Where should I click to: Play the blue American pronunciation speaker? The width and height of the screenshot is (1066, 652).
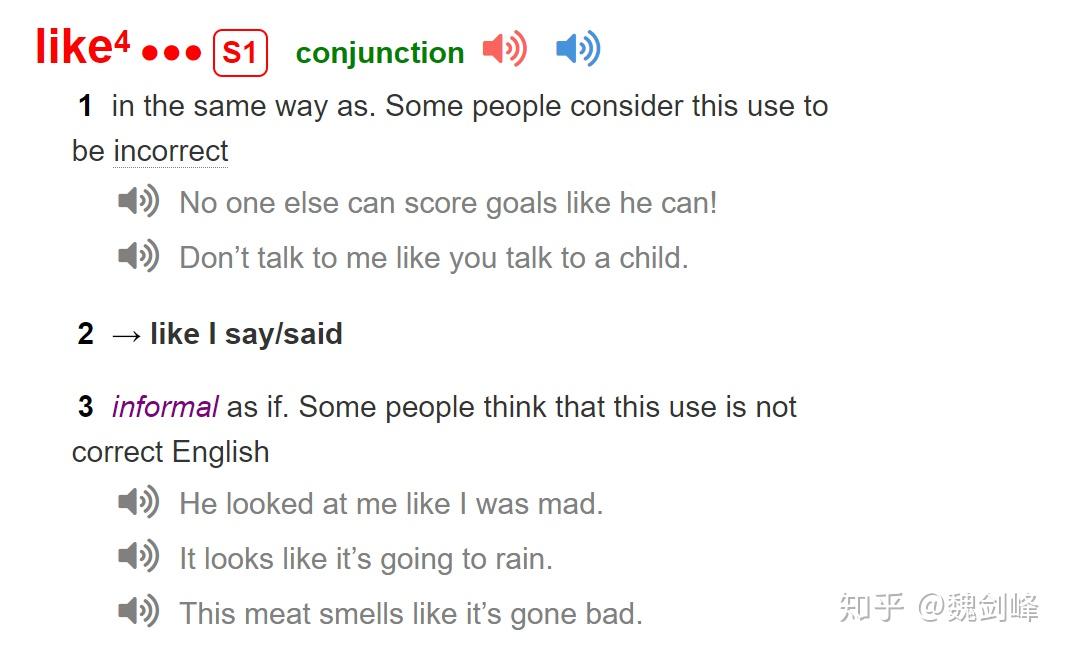[x=577, y=48]
